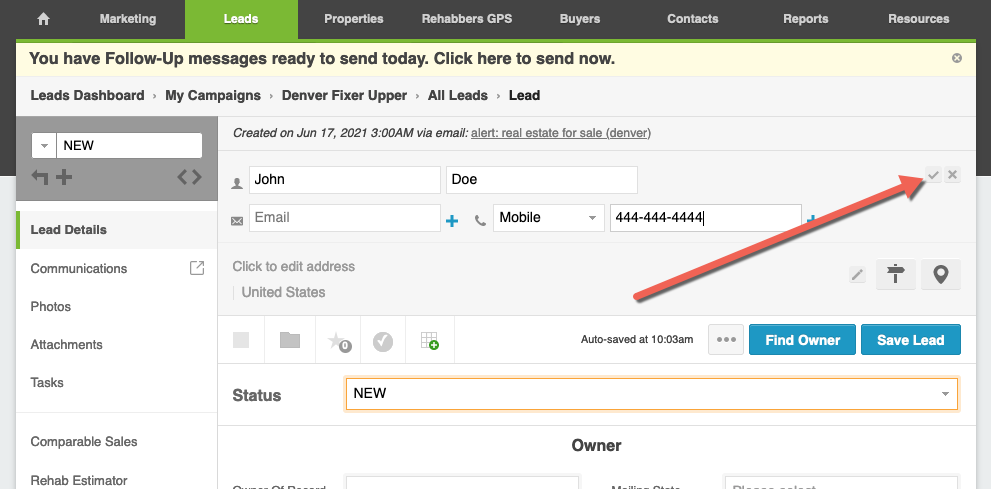Click the 'Click to edit address' text
The width and height of the screenshot is (991, 489).
tap(294, 267)
